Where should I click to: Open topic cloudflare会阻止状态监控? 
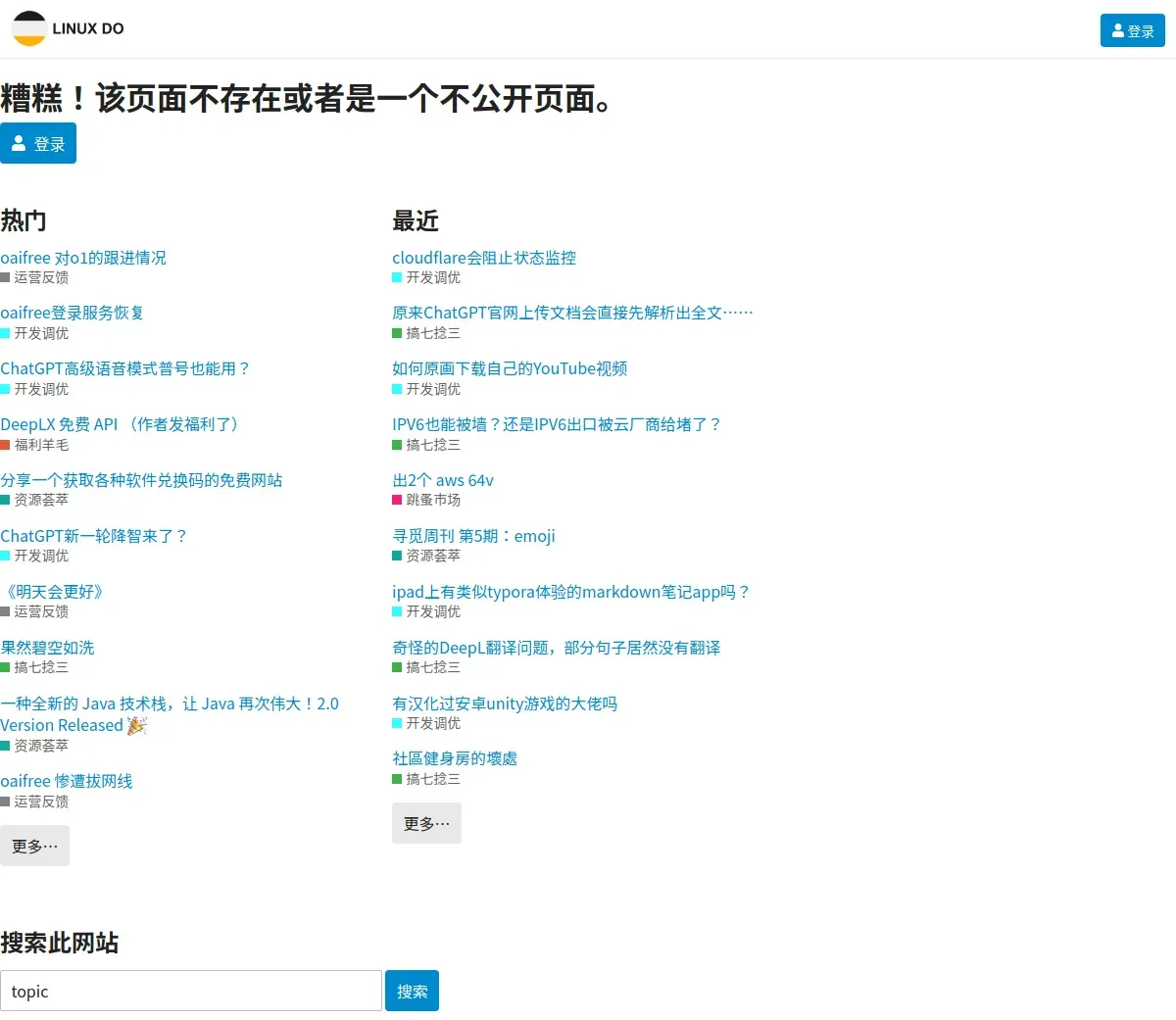484,258
